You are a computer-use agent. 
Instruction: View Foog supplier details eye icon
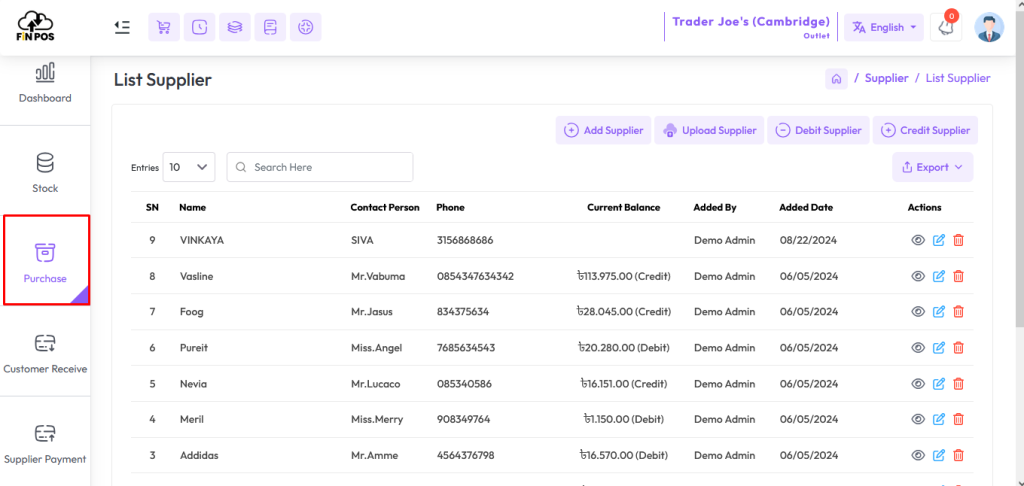(x=918, y=312)
